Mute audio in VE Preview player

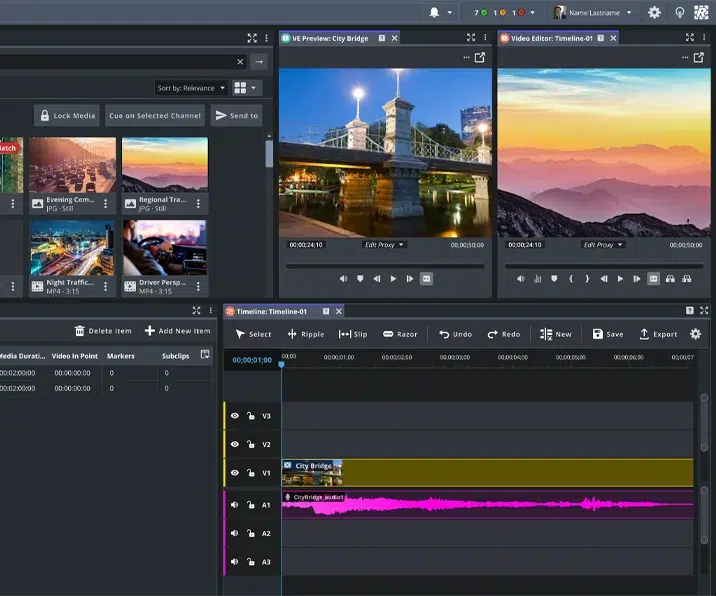click(x=343, y=279)
